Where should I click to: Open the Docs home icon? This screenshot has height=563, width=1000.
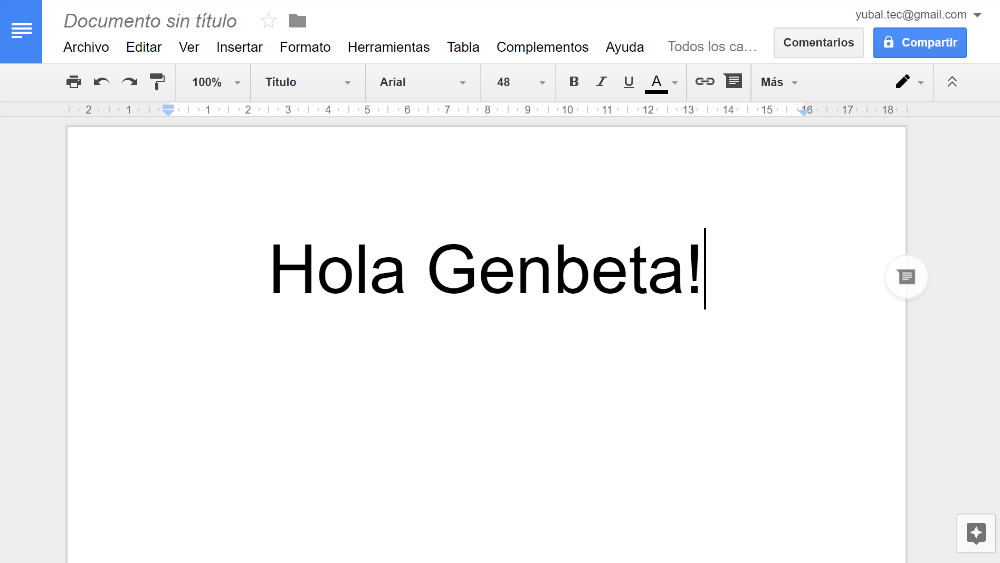click(x=21, y=31)
